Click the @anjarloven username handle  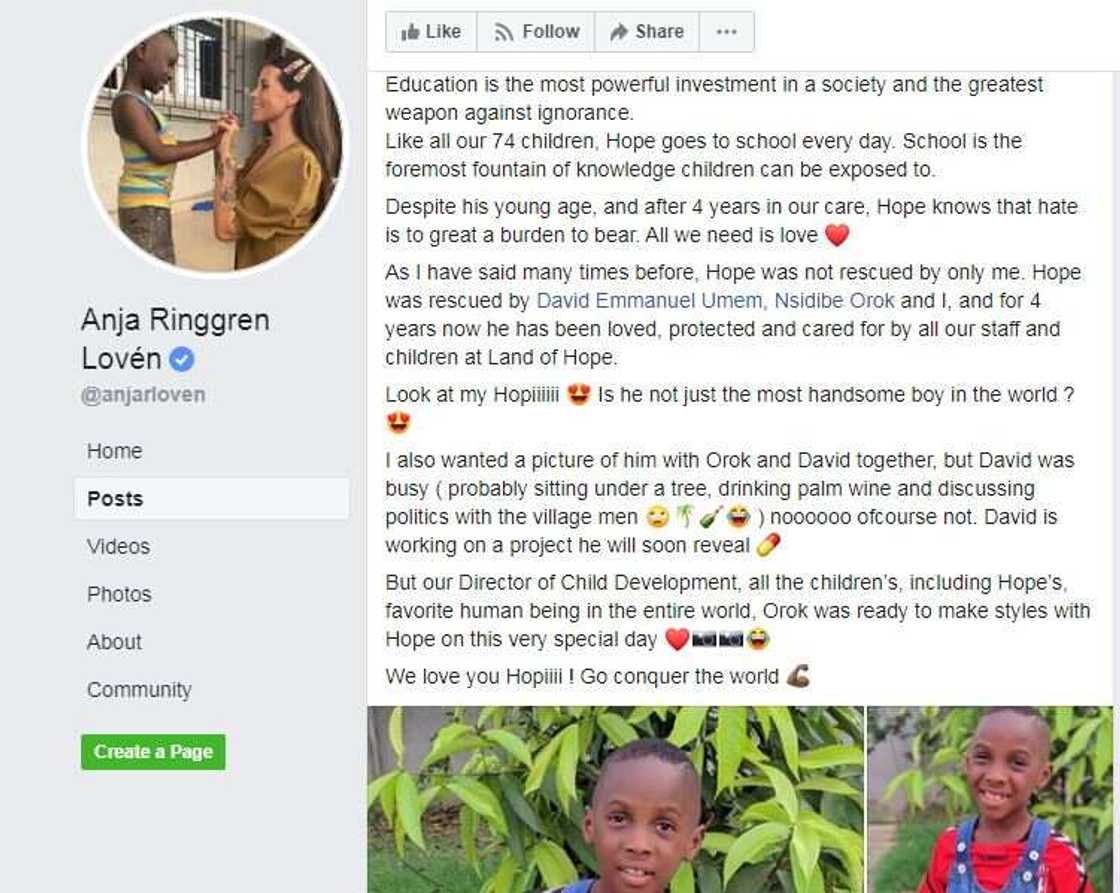pyautogui.click(x=143, y=395)
